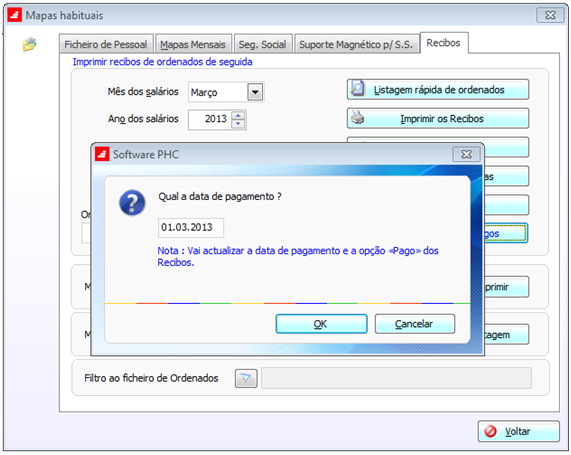The image size is (571, 455).
Task: Switch to the Ficheiro de Pessoal tab
Action: [106, 44]
